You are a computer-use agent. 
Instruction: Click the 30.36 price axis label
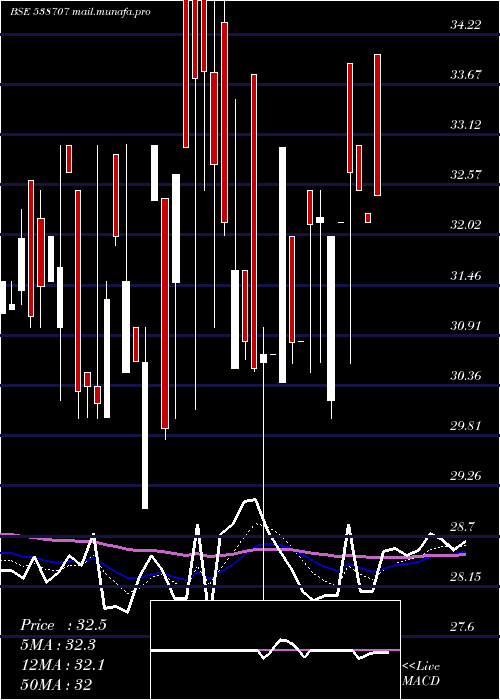(x=466, y=376)
